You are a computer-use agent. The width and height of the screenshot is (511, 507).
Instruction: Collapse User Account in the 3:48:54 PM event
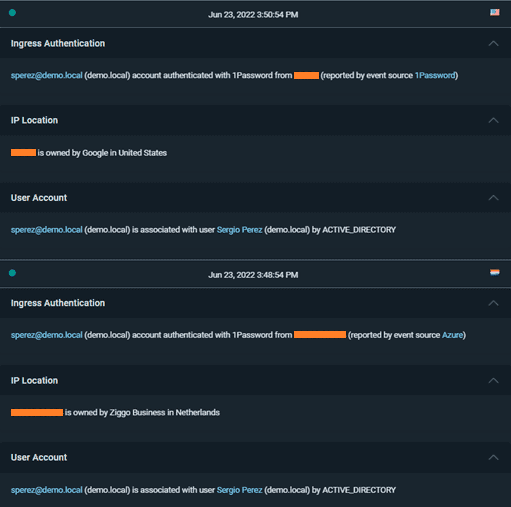pyautogui.click(x=493, y=457)
